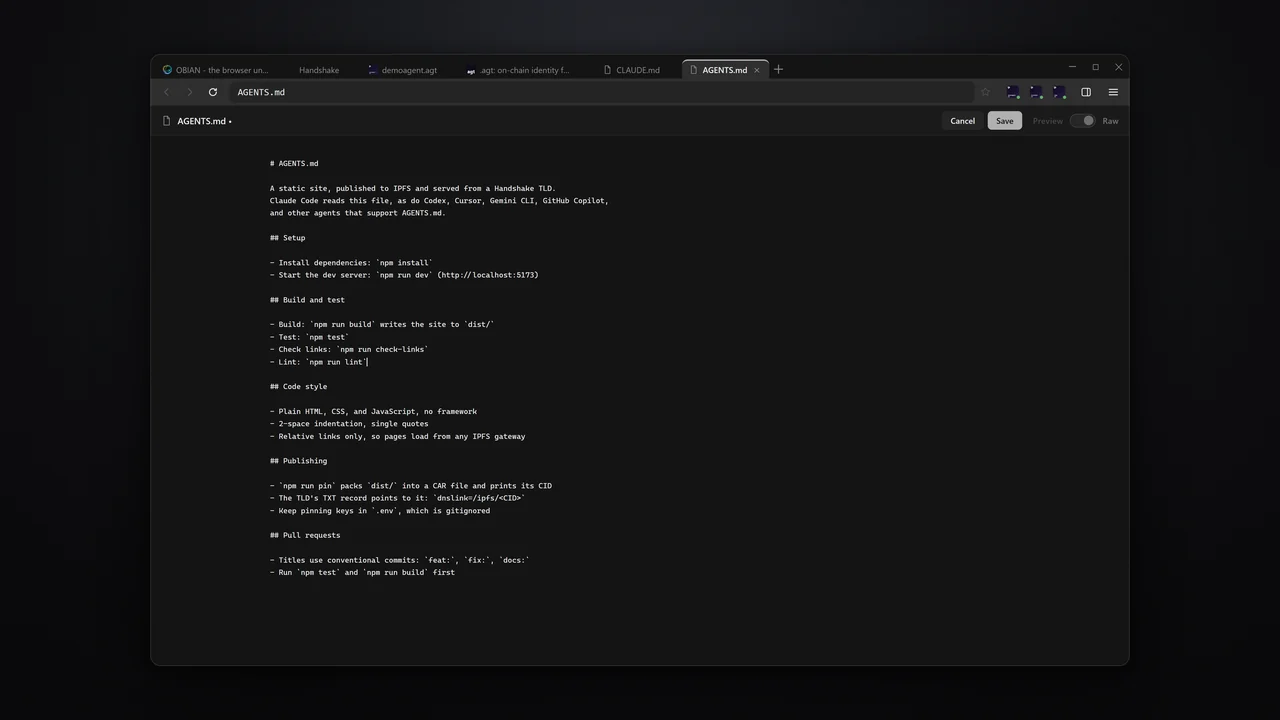This screenshot has width=1280, height=720.
Task: Click the 'Start the dev server' line
Action: click(x=404, y=275)
